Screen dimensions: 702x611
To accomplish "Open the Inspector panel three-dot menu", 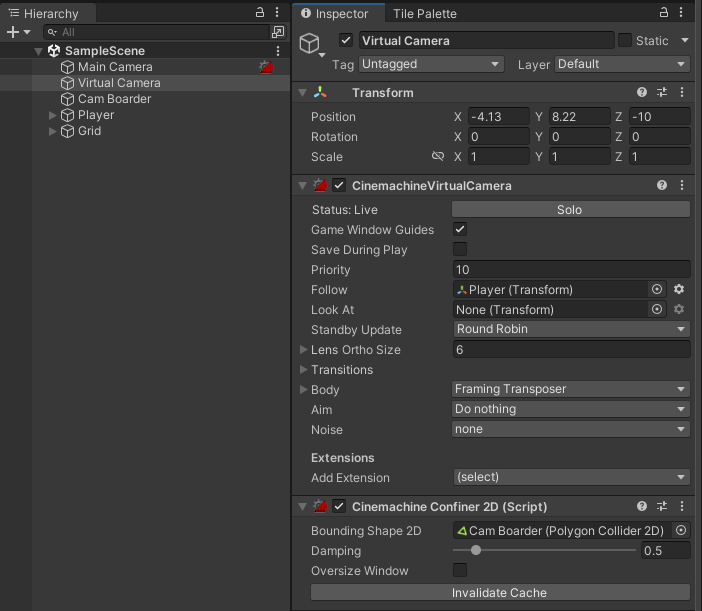I will coord(681,13).
